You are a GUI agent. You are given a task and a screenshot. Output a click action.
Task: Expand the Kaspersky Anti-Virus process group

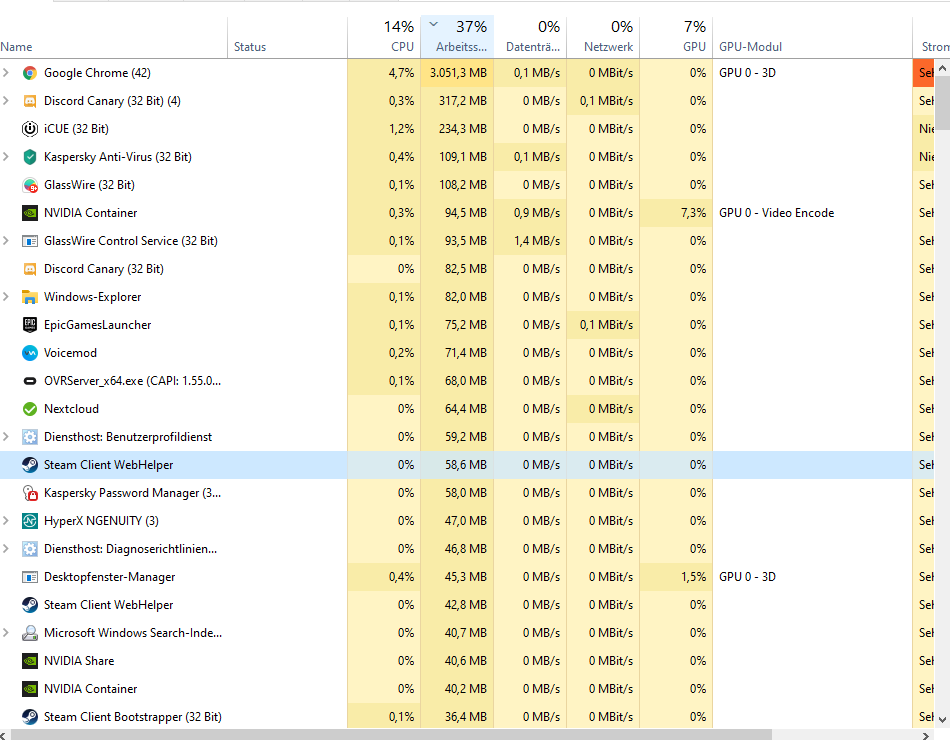(6, 156)
